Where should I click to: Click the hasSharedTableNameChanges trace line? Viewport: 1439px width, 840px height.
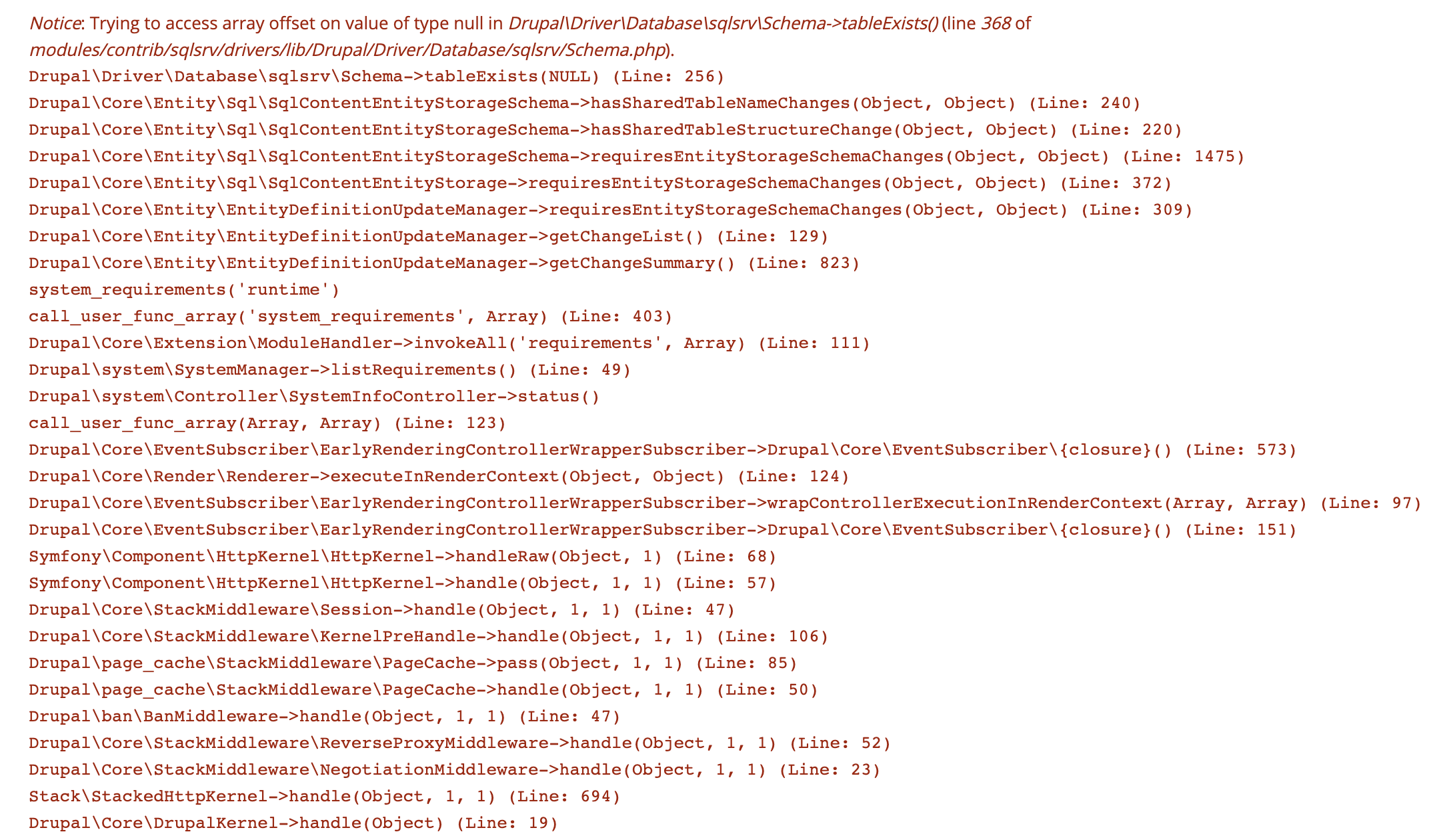[585, 103]
